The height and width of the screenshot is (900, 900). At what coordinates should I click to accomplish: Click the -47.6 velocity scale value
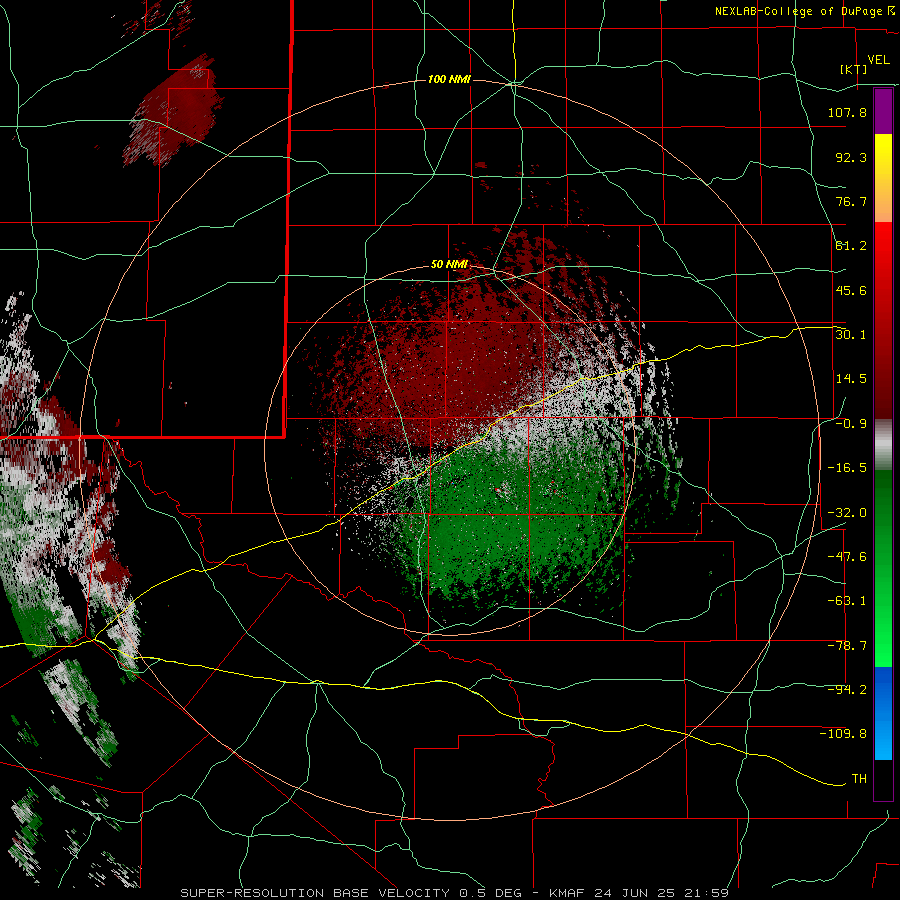847,557
